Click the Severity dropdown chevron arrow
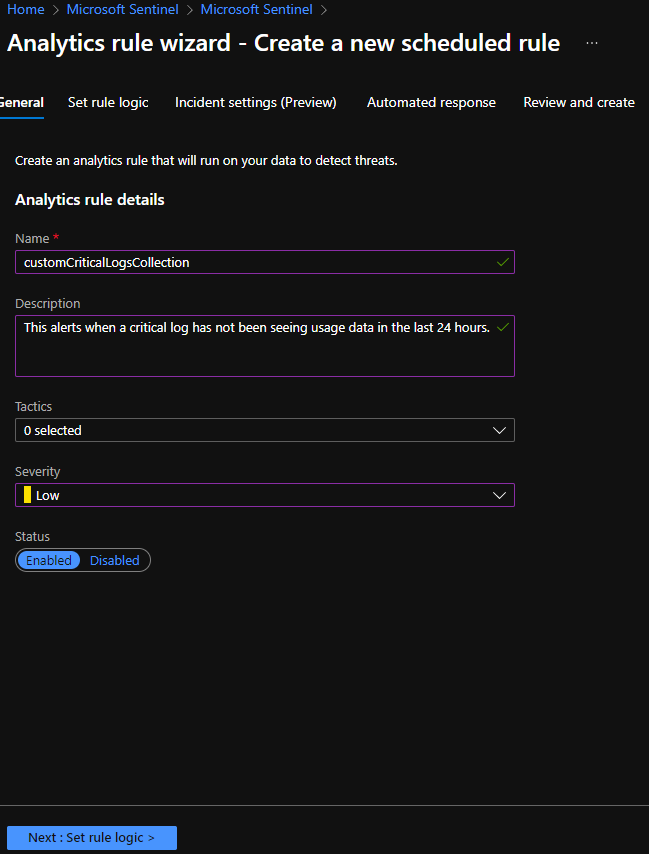This screenshot has width=649, height=854. (499, 495)
